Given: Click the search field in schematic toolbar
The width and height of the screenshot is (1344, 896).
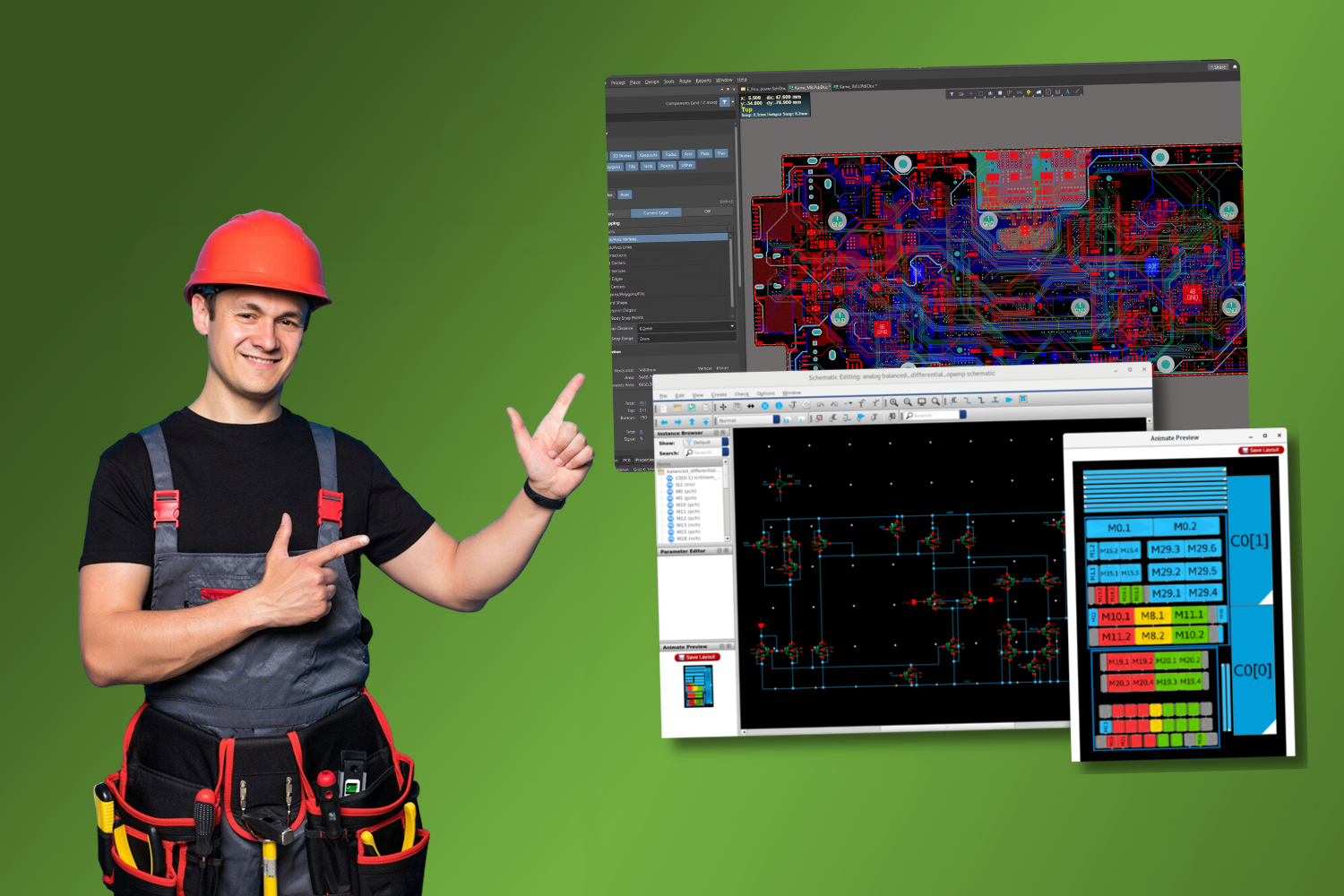Looking at the screenshot, I should coord(934,415).
